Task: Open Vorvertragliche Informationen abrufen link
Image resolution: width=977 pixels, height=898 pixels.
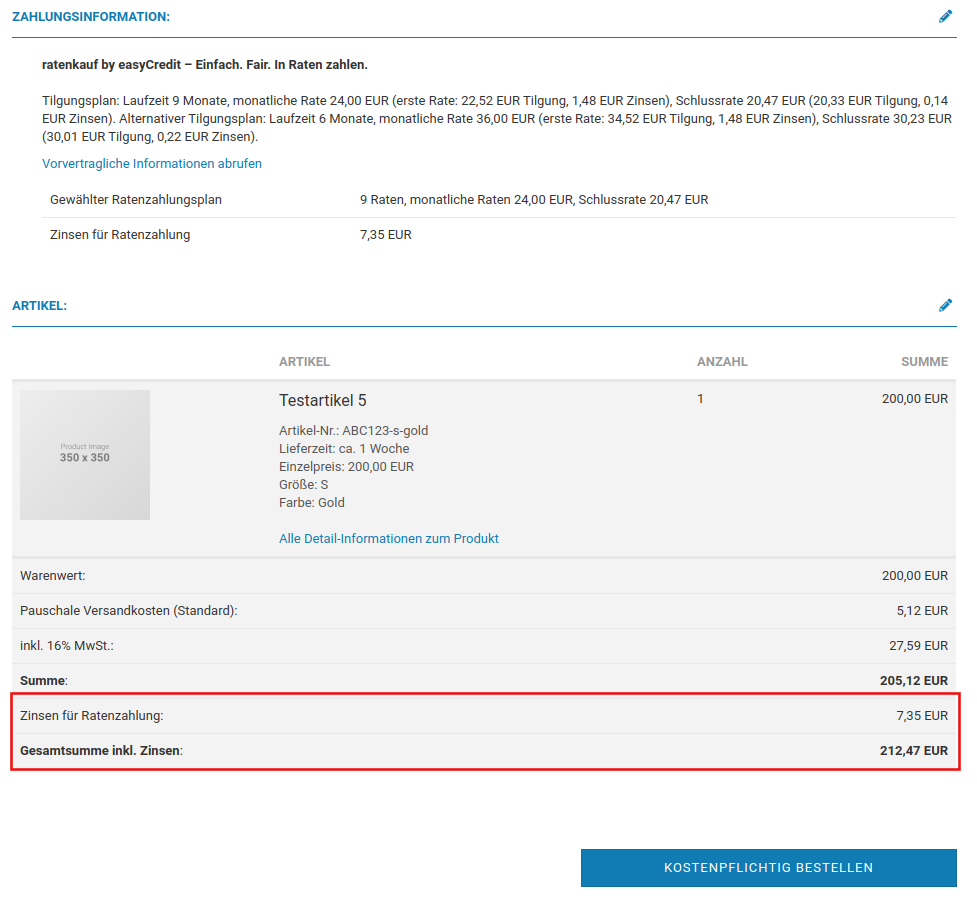Action: [x=152, y=163]
